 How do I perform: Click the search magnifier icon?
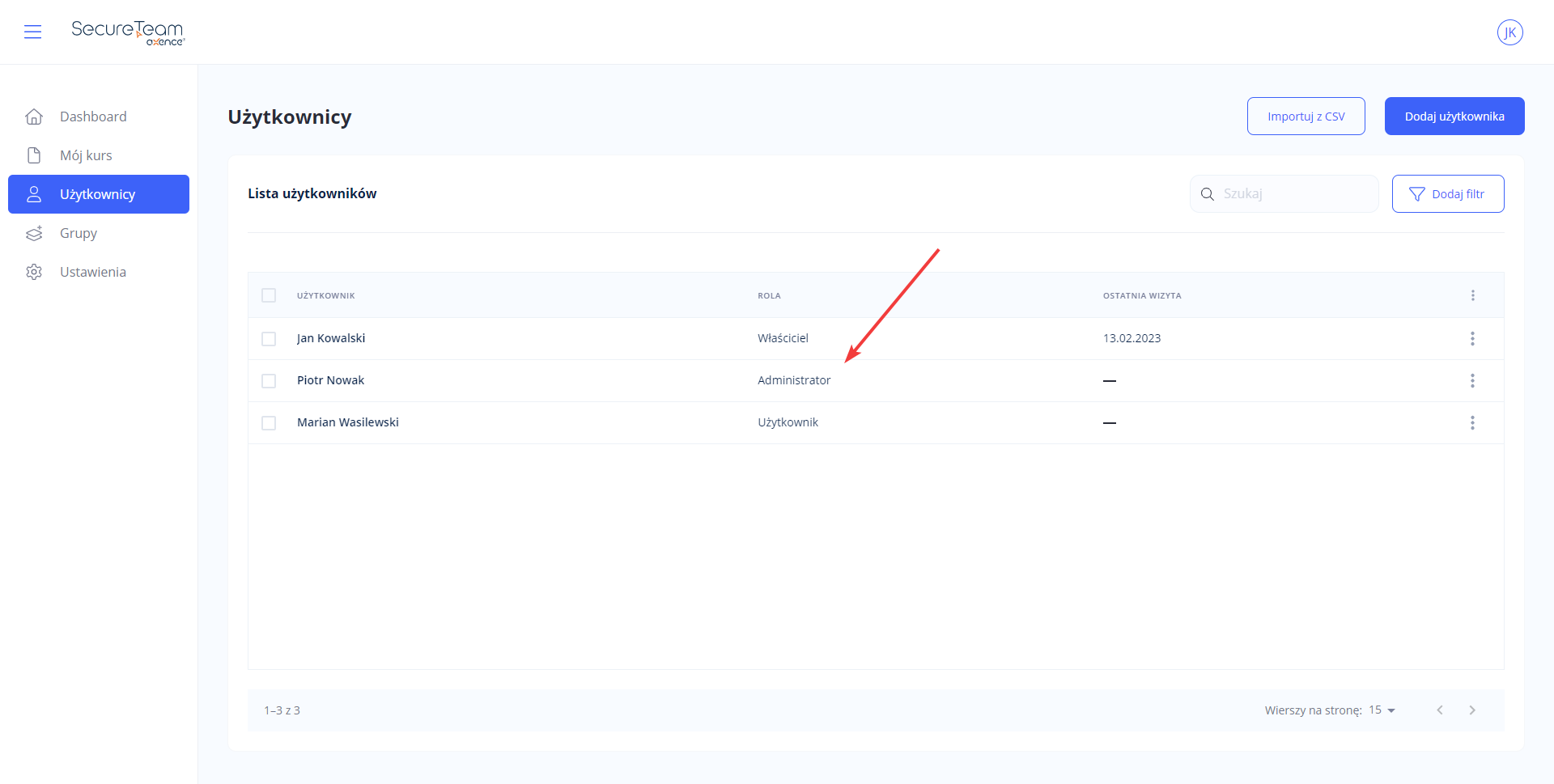[1207, 194]
